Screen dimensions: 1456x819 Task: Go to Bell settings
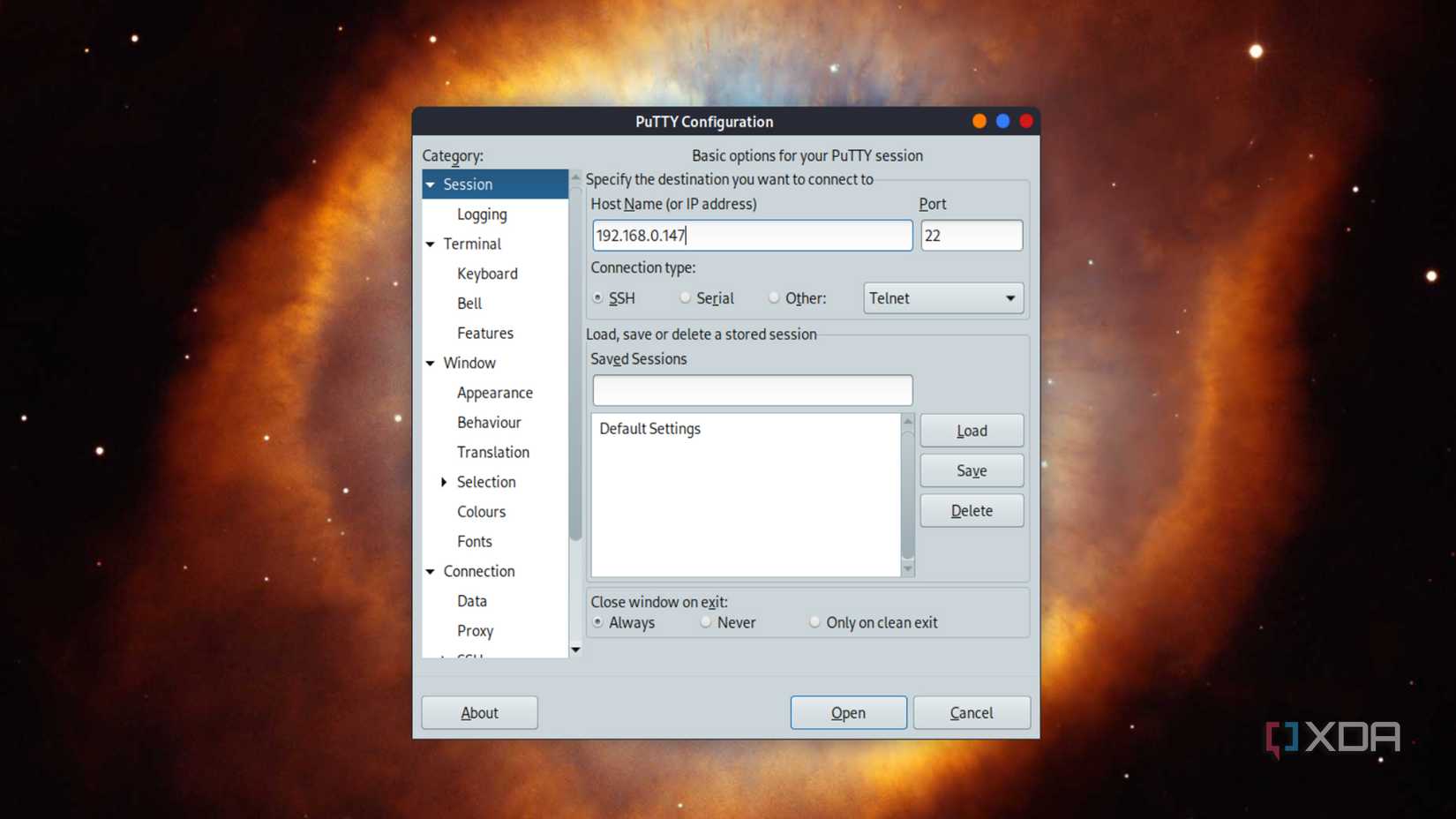tap(469, 304)
